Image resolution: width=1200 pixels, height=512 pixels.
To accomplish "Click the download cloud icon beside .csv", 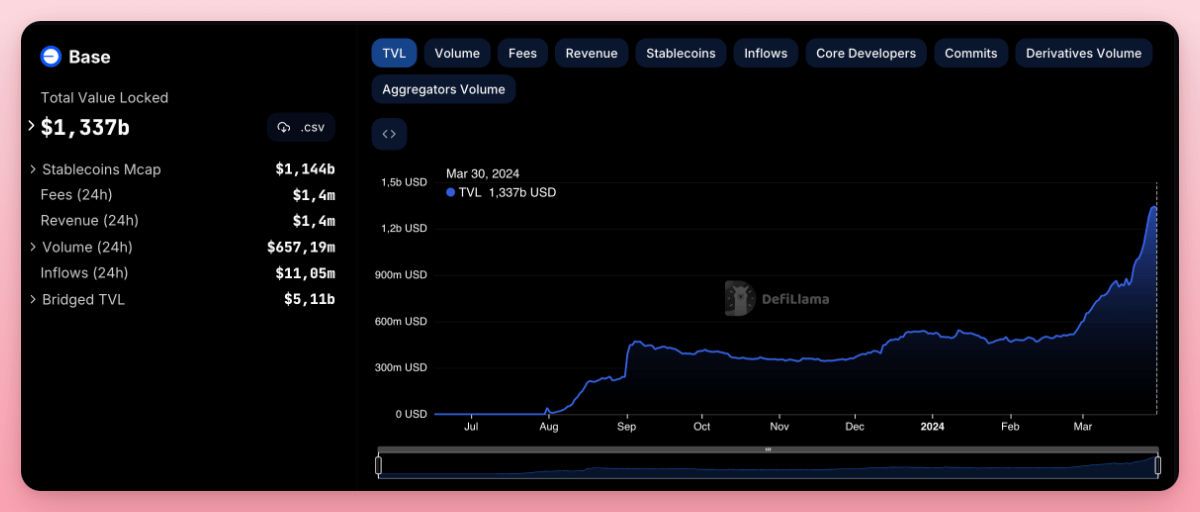I will 284,127.
